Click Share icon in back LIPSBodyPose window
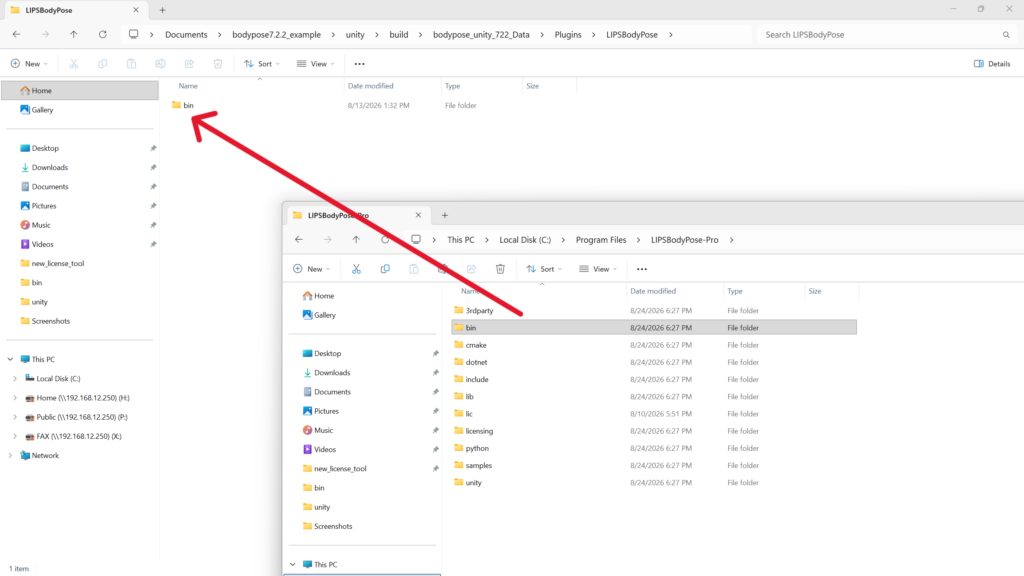 tap(189, 64)
